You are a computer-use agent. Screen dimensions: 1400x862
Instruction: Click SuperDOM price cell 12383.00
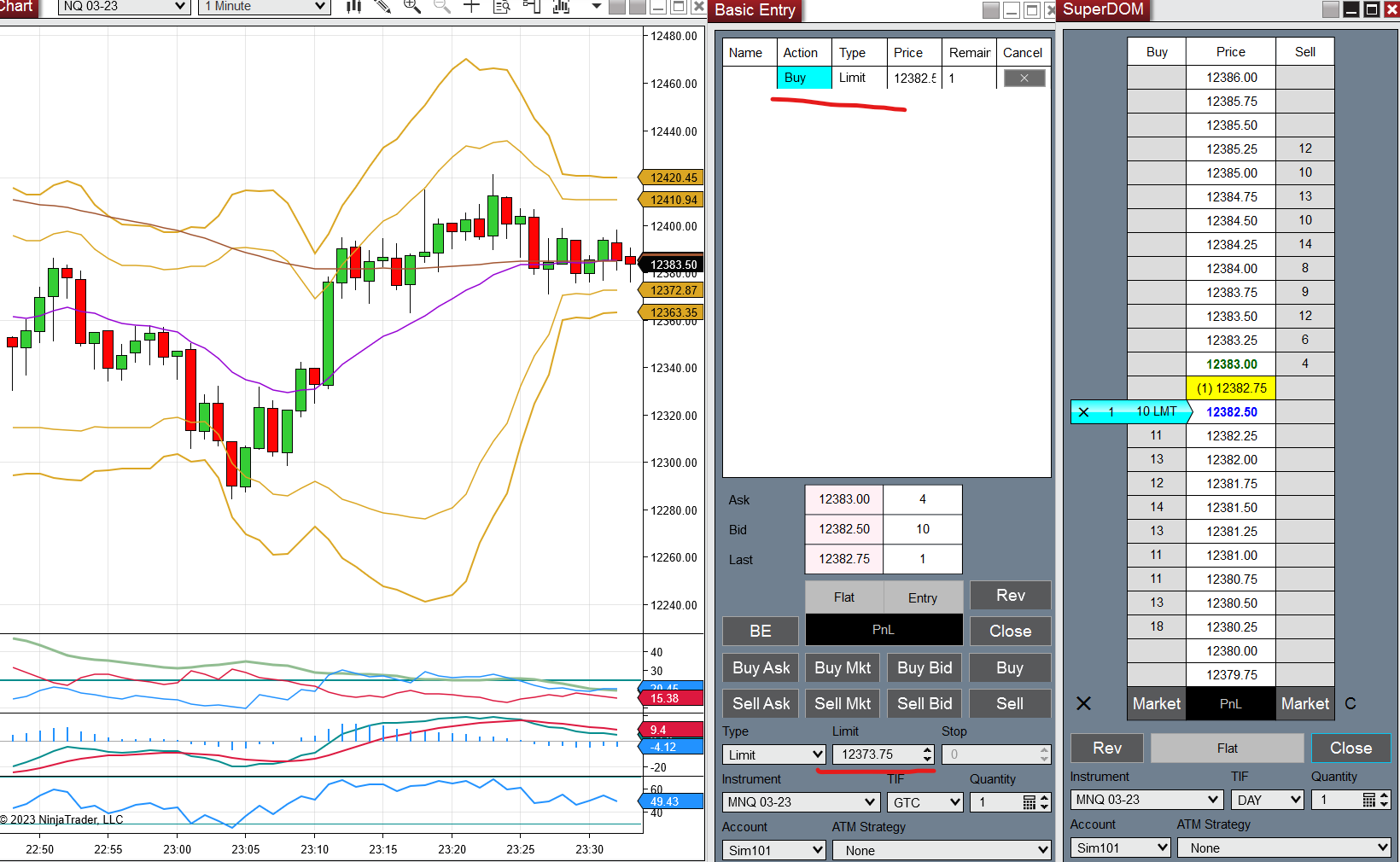pos(1231,364)
